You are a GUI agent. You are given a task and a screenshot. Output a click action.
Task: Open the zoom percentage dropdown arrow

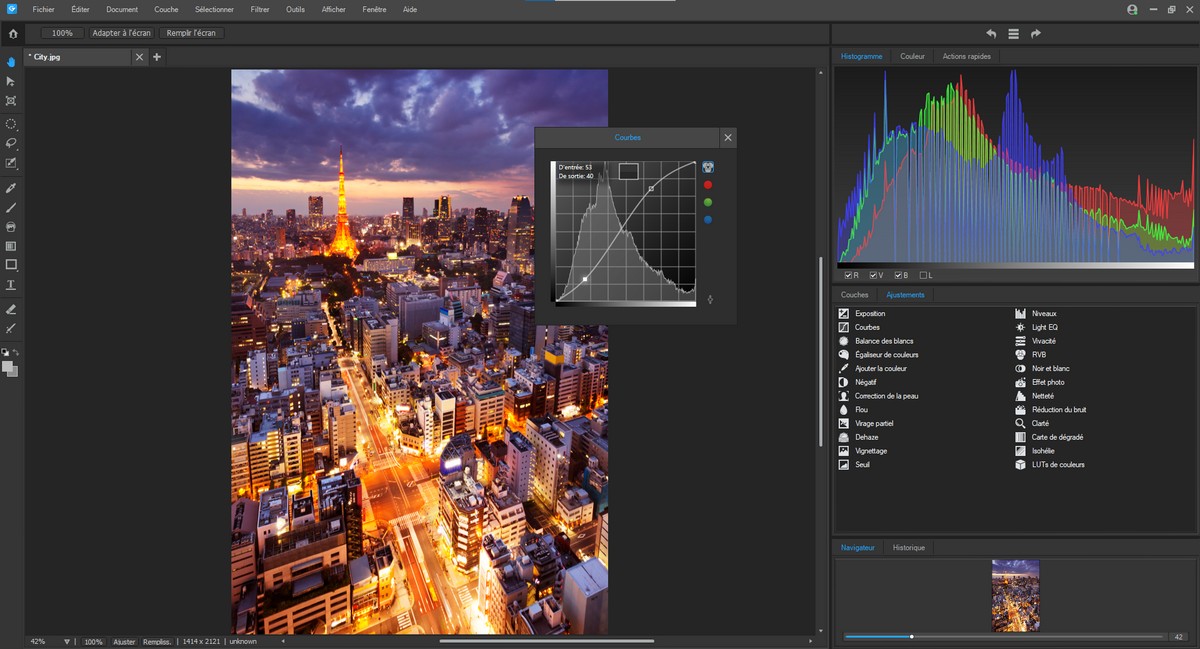point(67,641)
